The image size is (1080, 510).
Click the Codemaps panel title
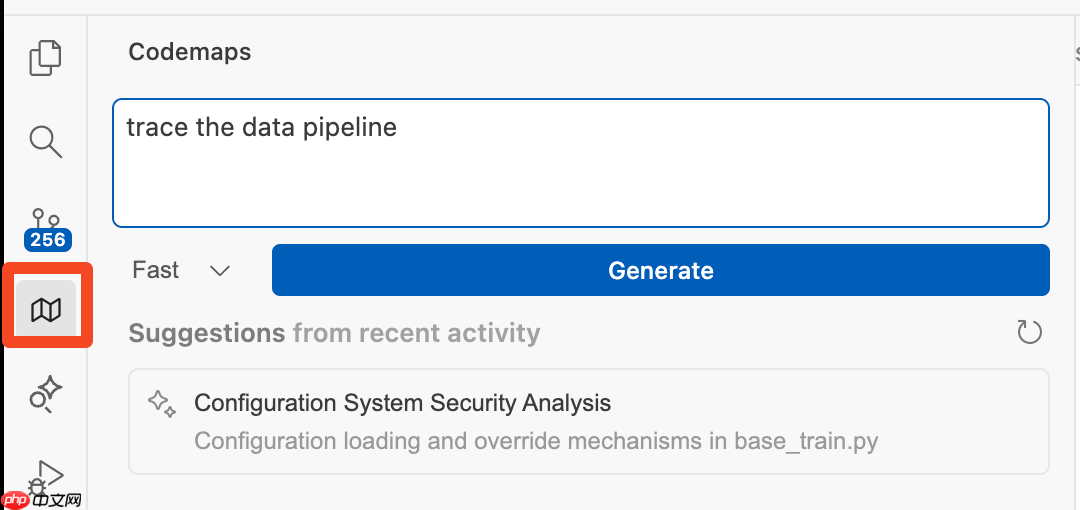tap(190, 52)
